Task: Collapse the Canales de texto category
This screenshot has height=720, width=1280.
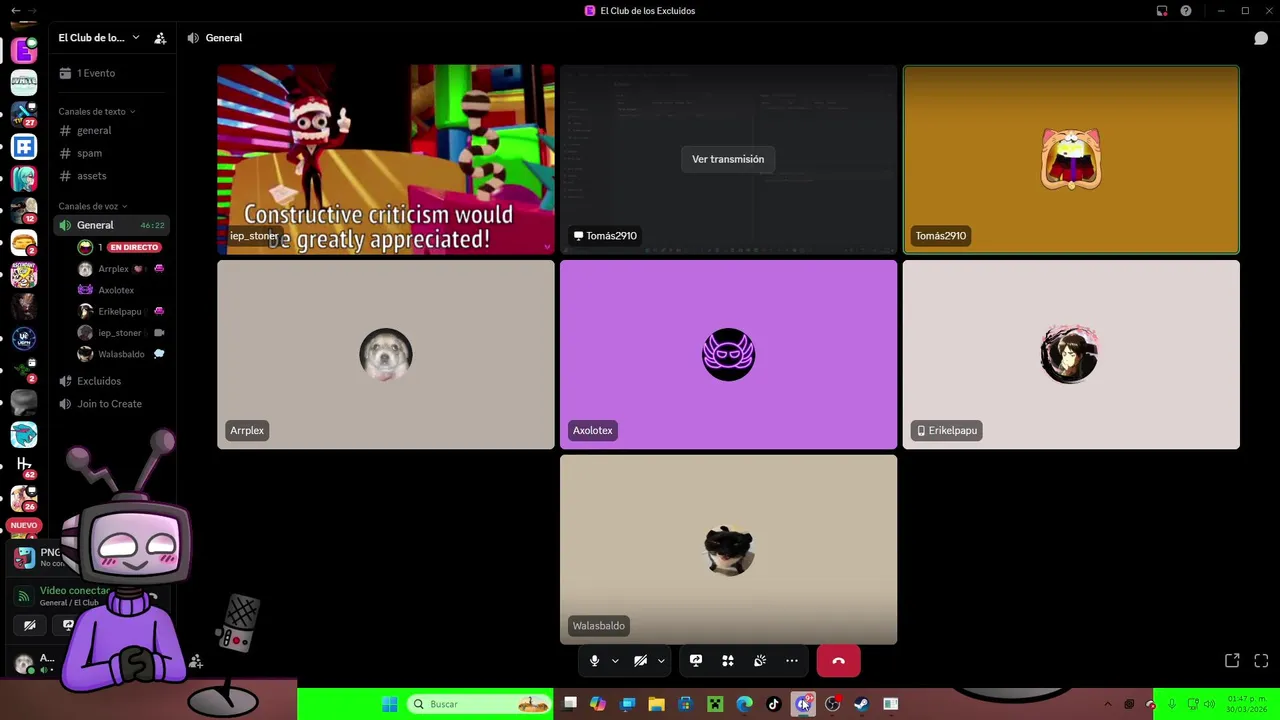Action: click(96, 112)
